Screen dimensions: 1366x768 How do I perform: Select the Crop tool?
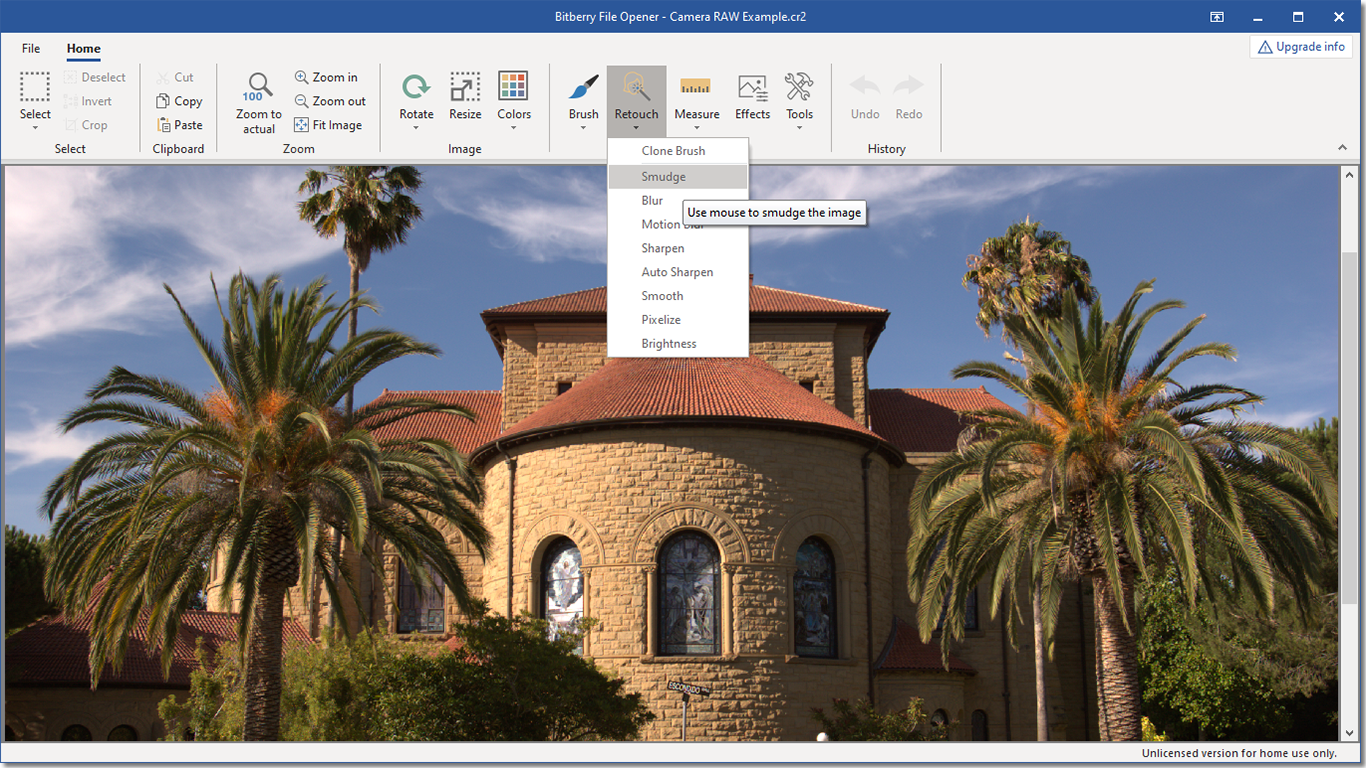[x=88, y=124]
